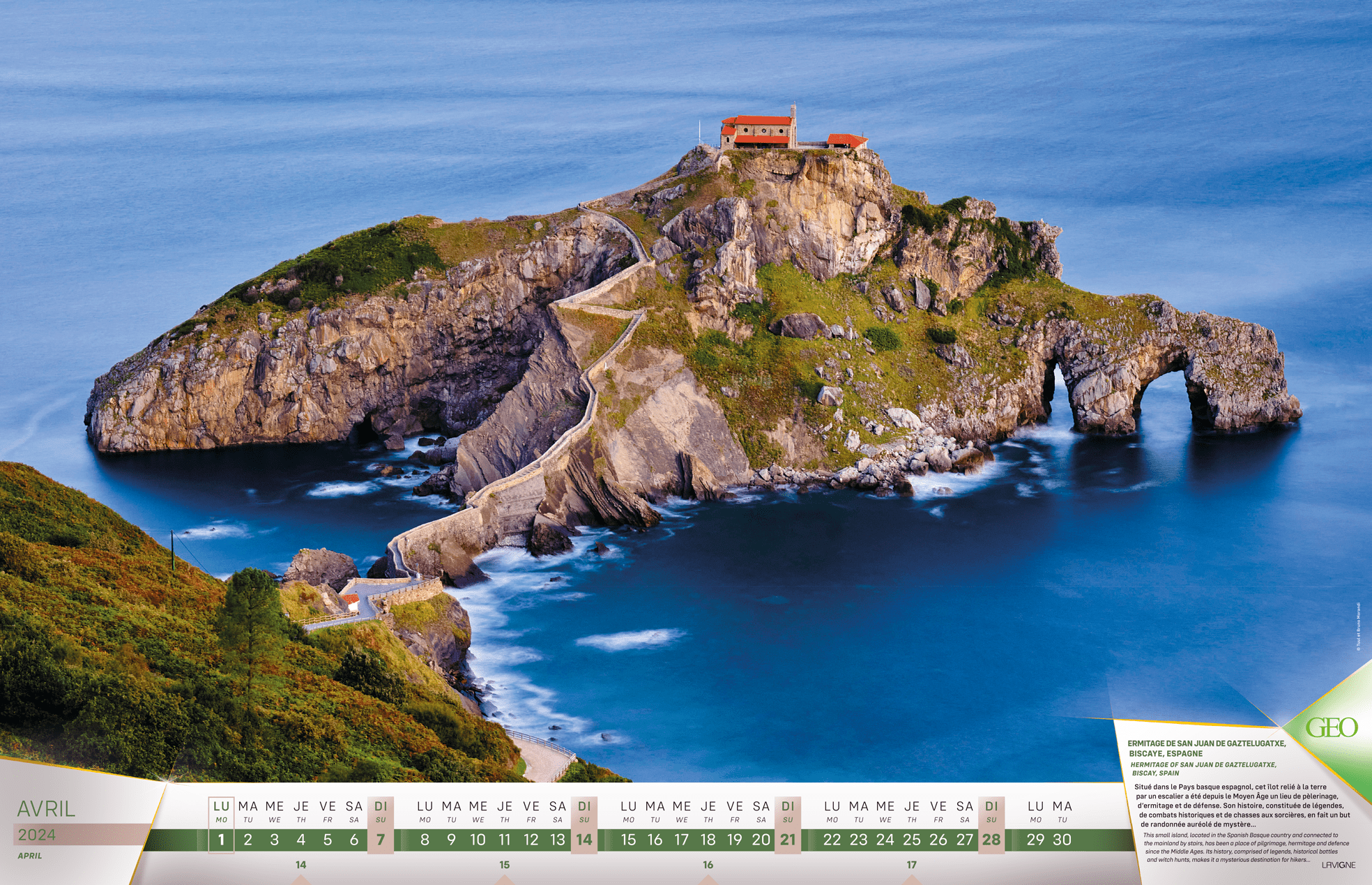Image resolution: width=1372 pixels, height=885 pixels.
Task: Click the 2024 year label
Action: [x=37, y=835]
